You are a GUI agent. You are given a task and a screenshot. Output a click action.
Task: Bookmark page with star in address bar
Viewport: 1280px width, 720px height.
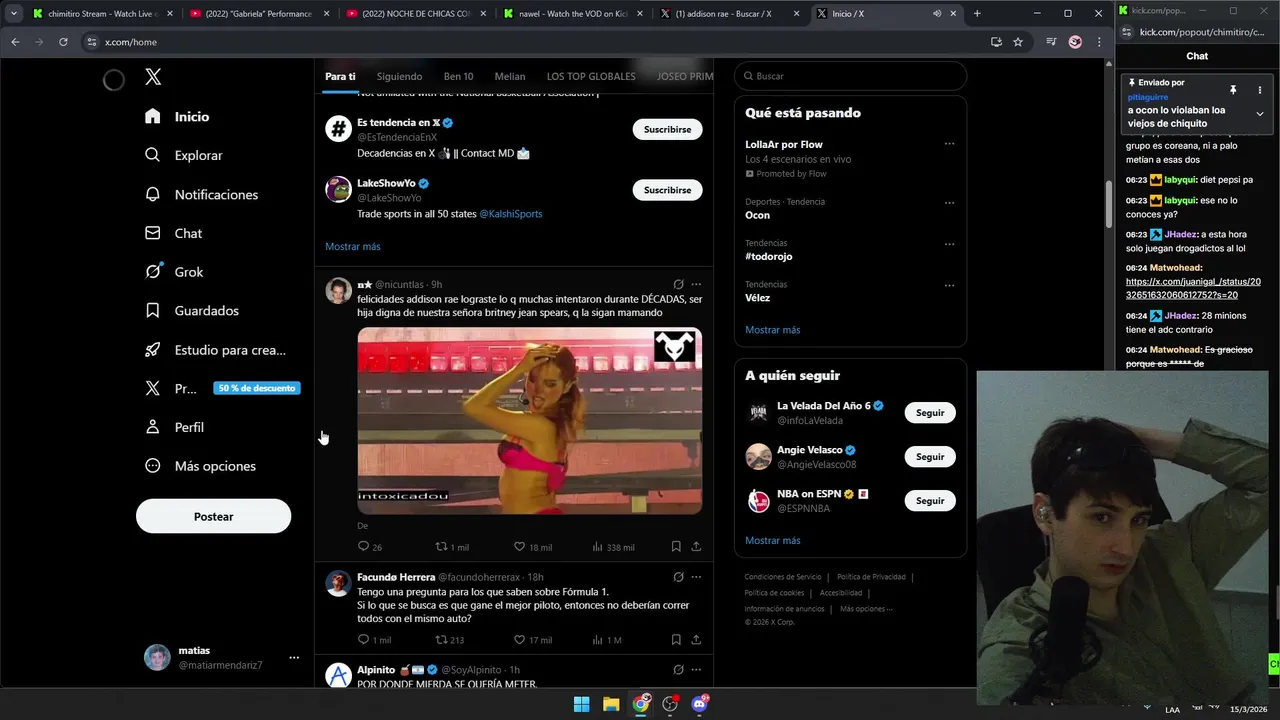click(x=1018, y=42)
